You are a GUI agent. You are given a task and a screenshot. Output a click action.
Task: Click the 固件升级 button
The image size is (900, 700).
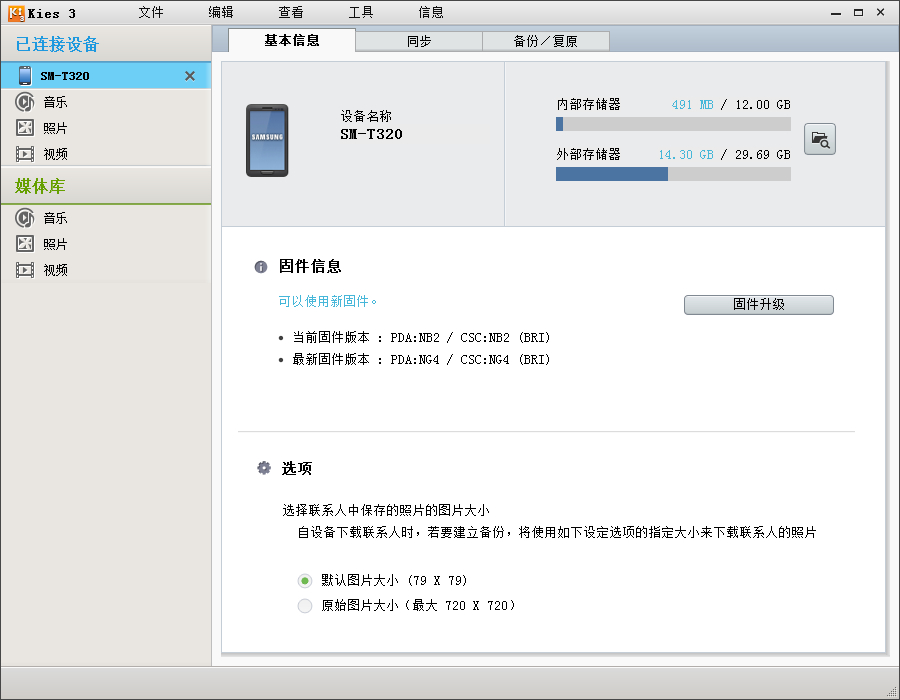point(759,305)
